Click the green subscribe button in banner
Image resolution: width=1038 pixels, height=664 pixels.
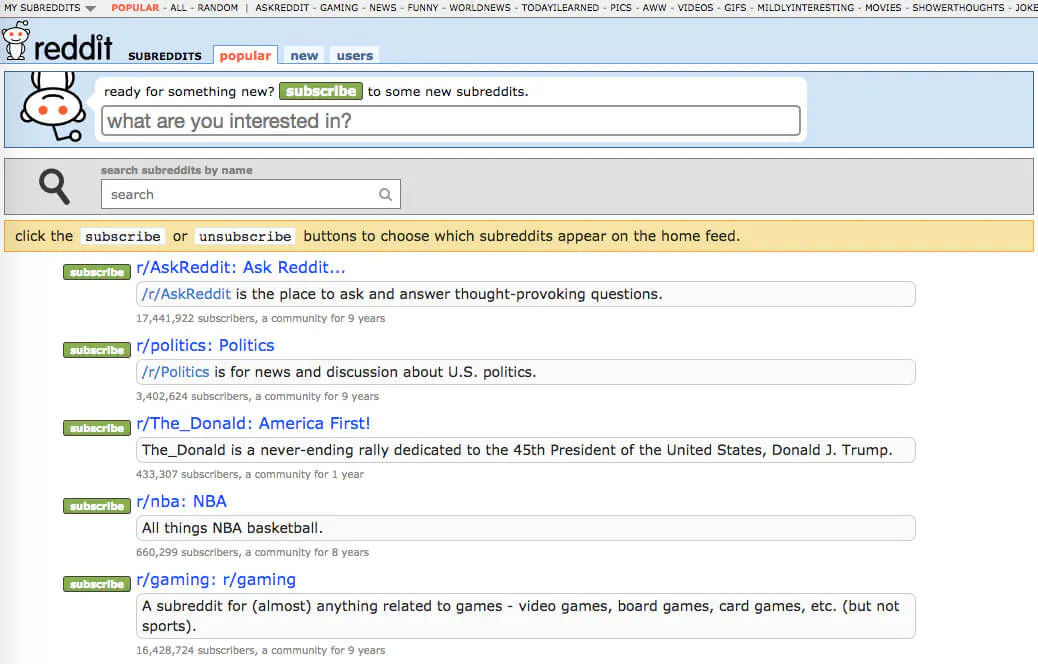click(x=320, y=91)
